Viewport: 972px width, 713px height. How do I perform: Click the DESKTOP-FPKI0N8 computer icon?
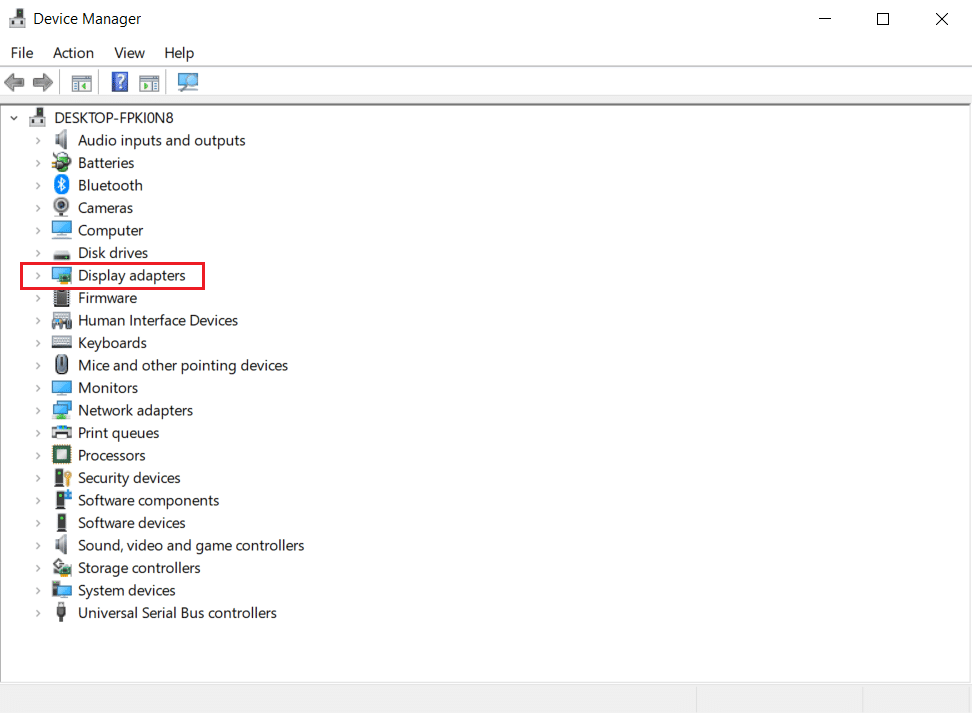pos(37,117)
